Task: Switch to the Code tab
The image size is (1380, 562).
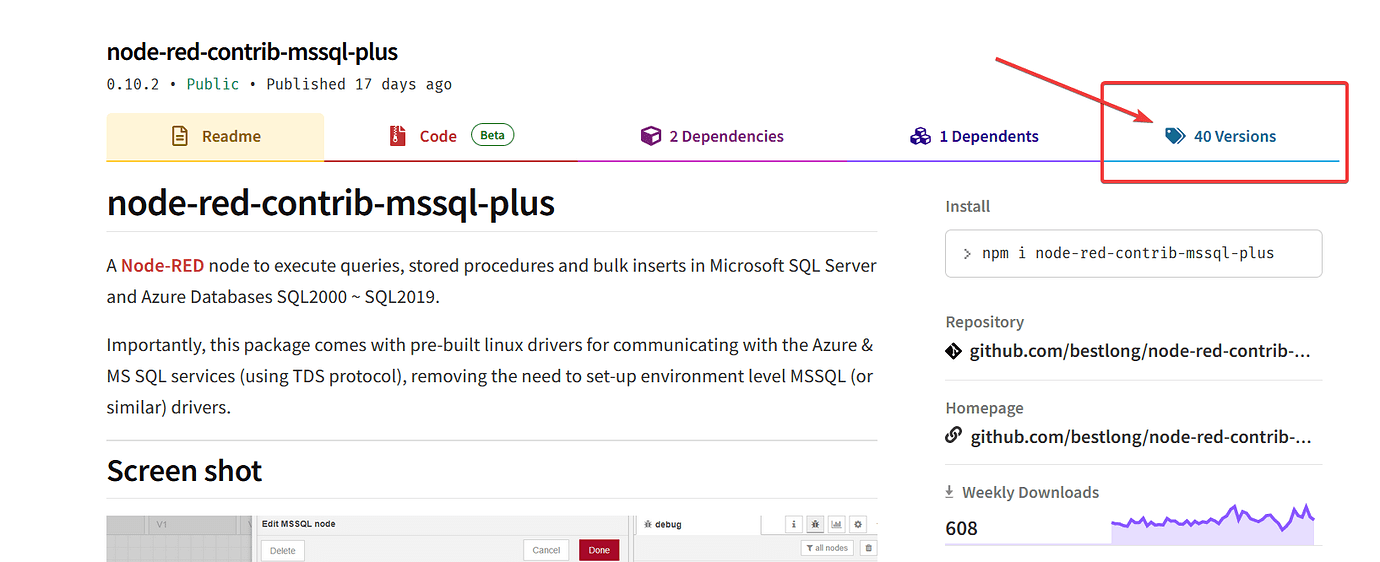Action: point(437,137)
